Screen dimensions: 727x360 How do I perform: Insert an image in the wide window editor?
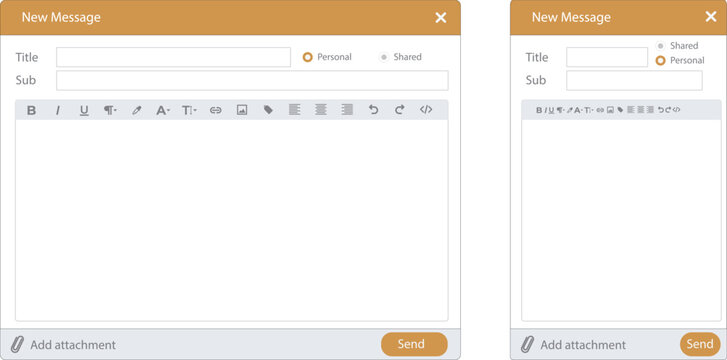[242, 110]
